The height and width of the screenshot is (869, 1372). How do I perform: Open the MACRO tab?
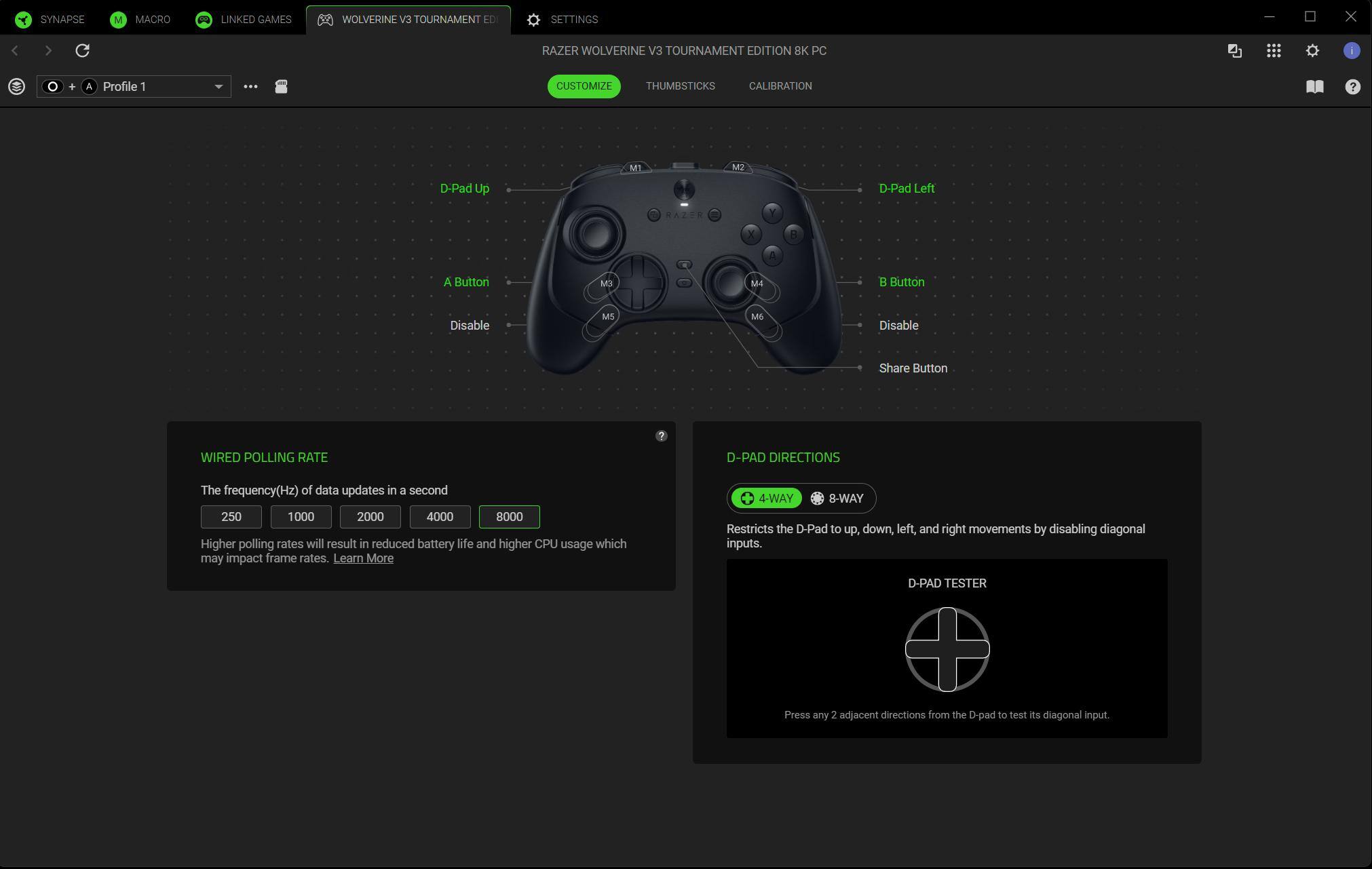click(140, 19)
